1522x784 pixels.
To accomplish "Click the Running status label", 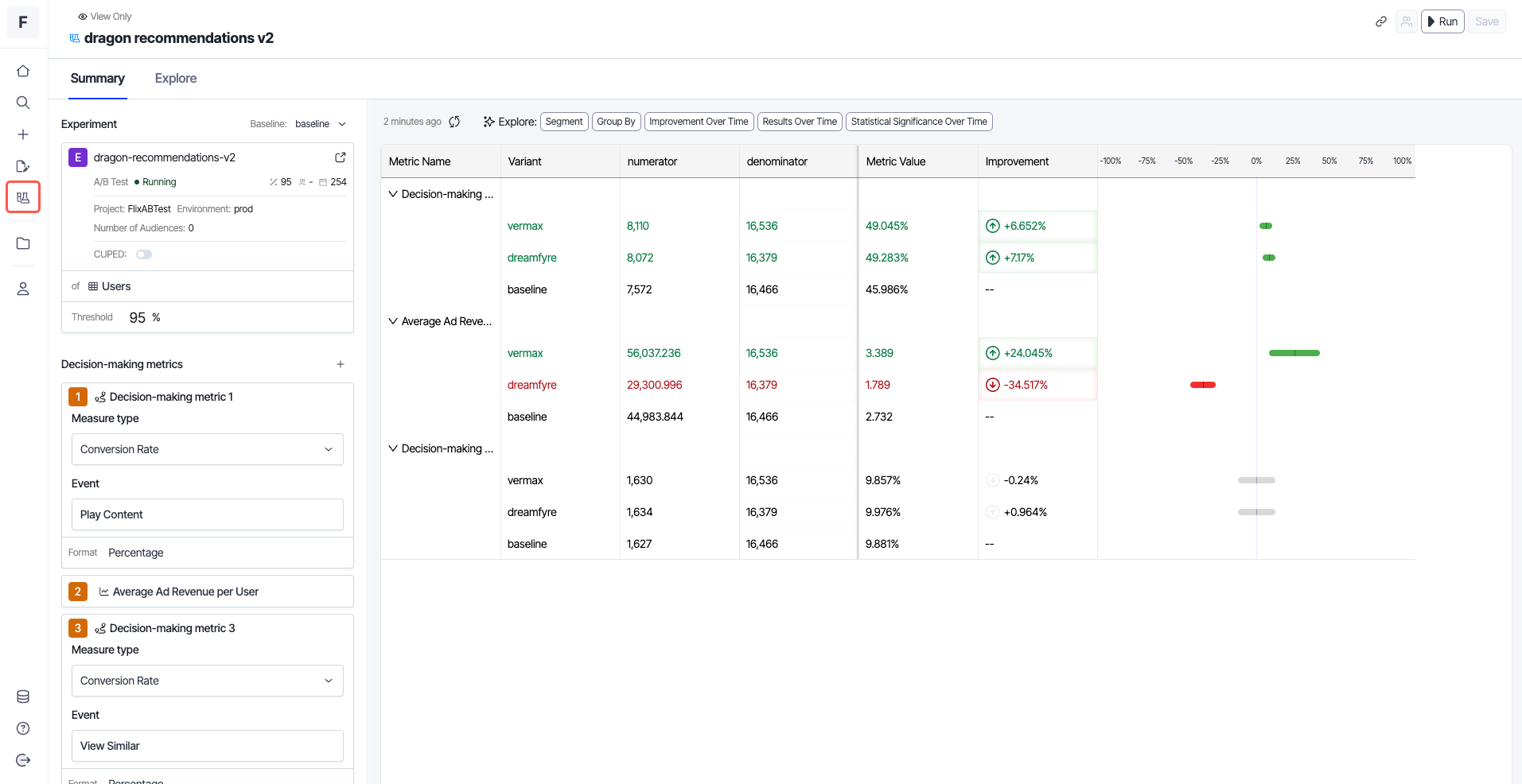I will click(x=159, y=182).
